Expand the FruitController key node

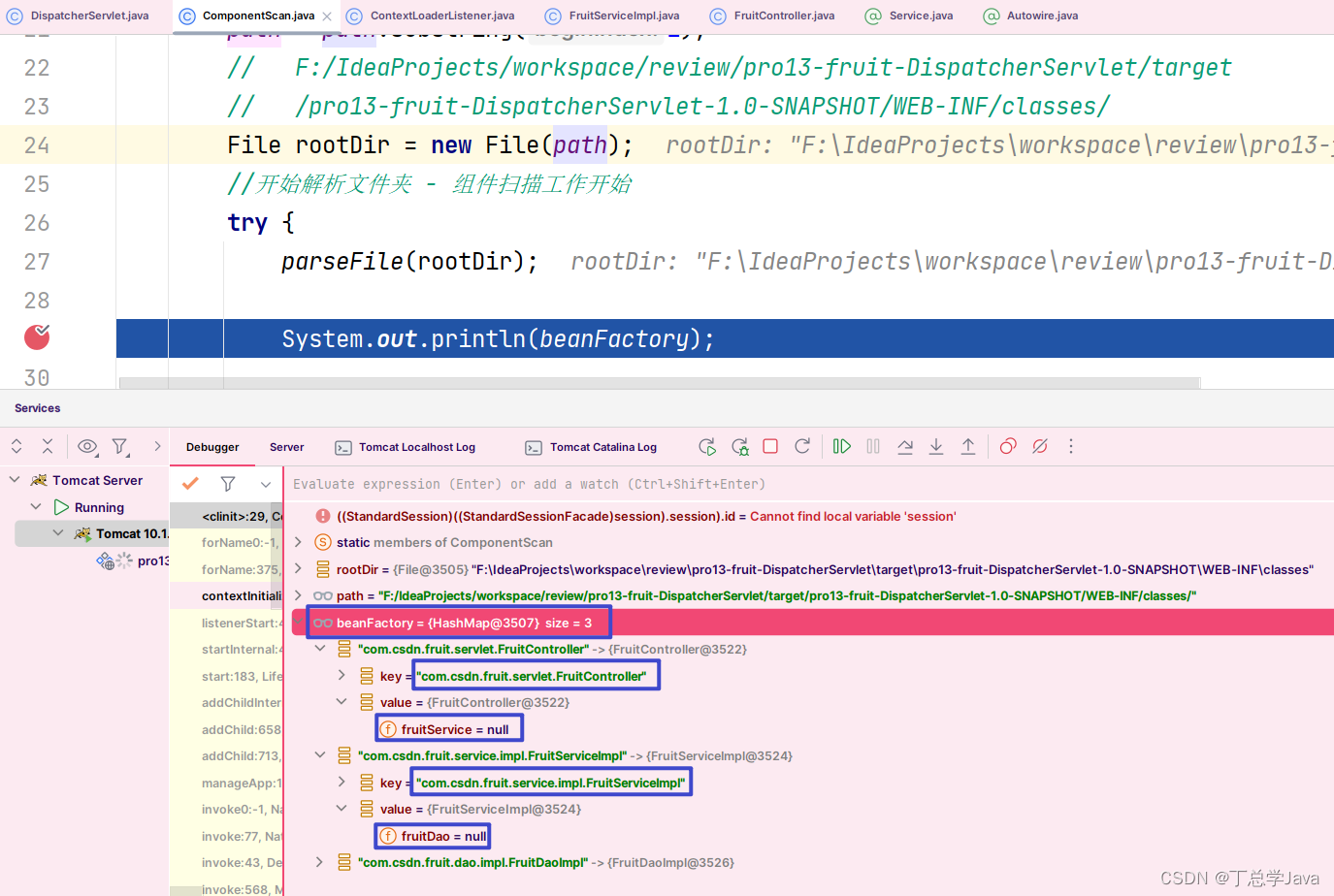point(342,676)
